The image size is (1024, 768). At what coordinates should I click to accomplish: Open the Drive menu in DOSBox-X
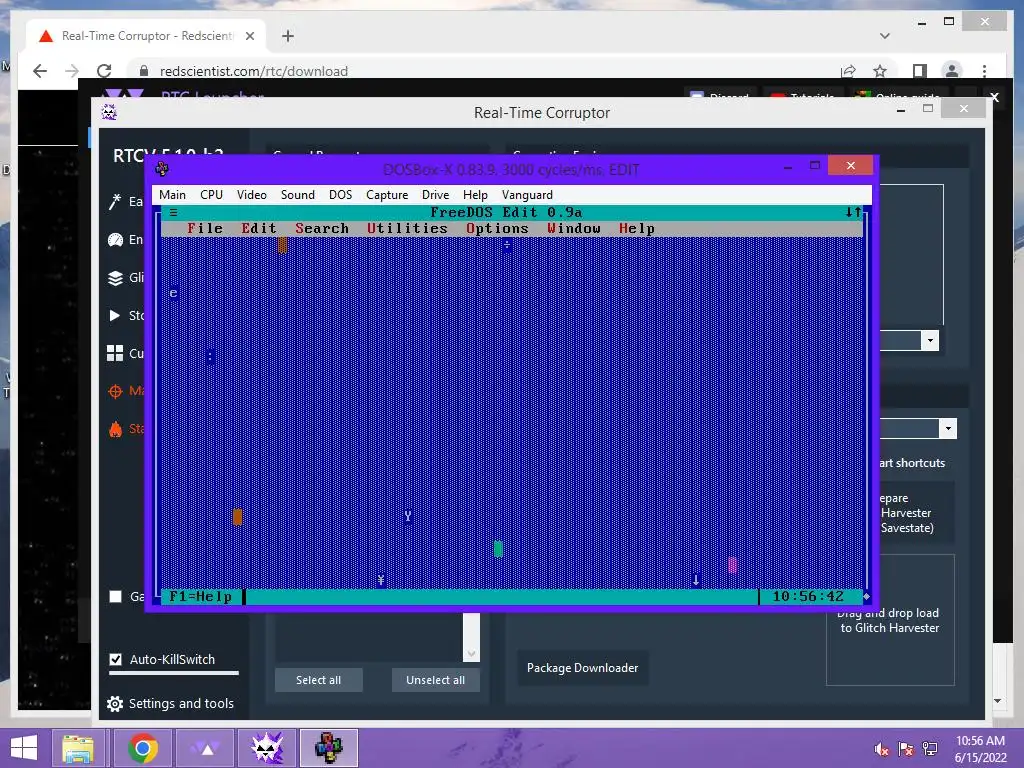(x=436, y=195)
